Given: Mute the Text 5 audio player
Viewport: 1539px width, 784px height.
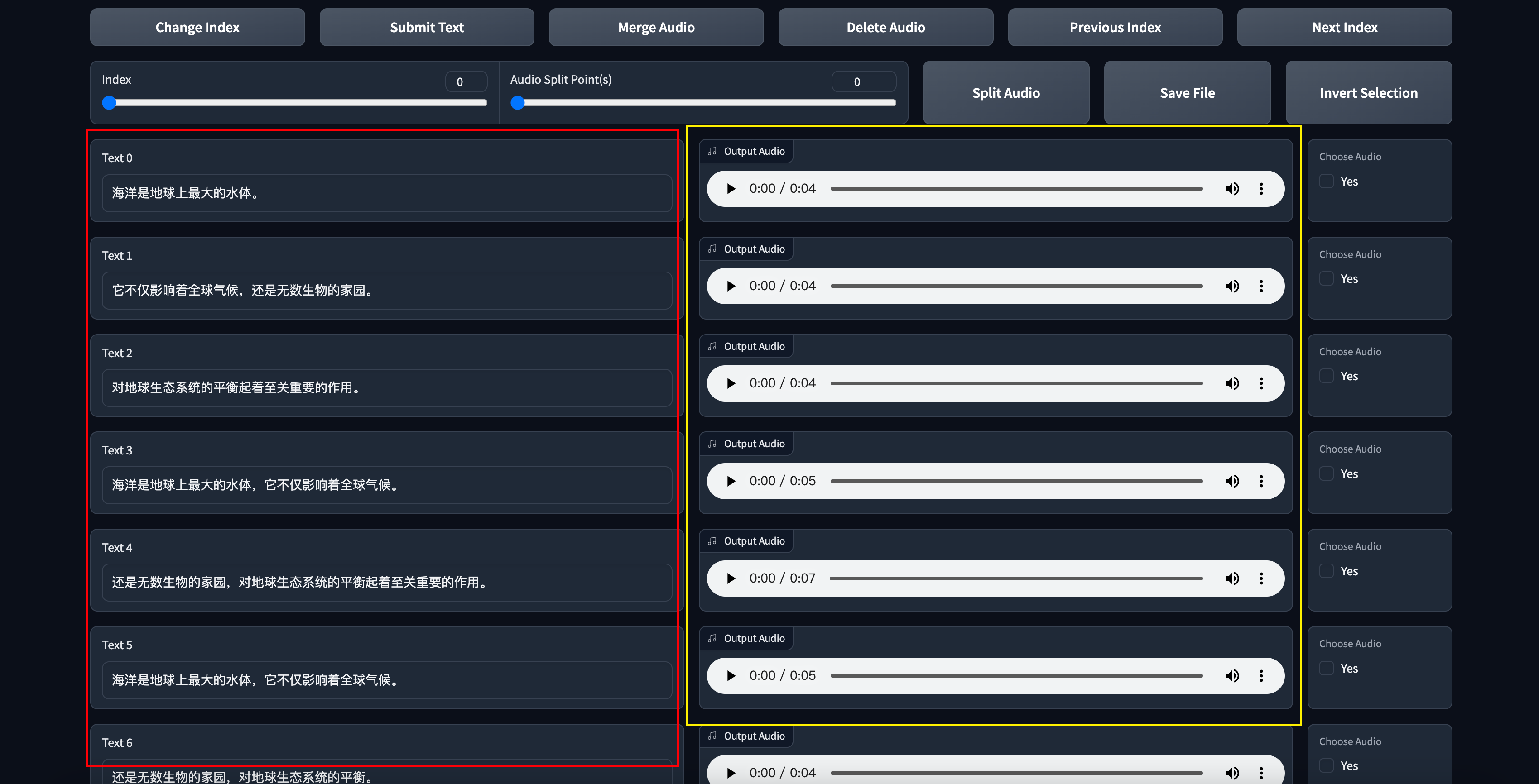Looking at the screenshot, I should (x=1231, y=676).
